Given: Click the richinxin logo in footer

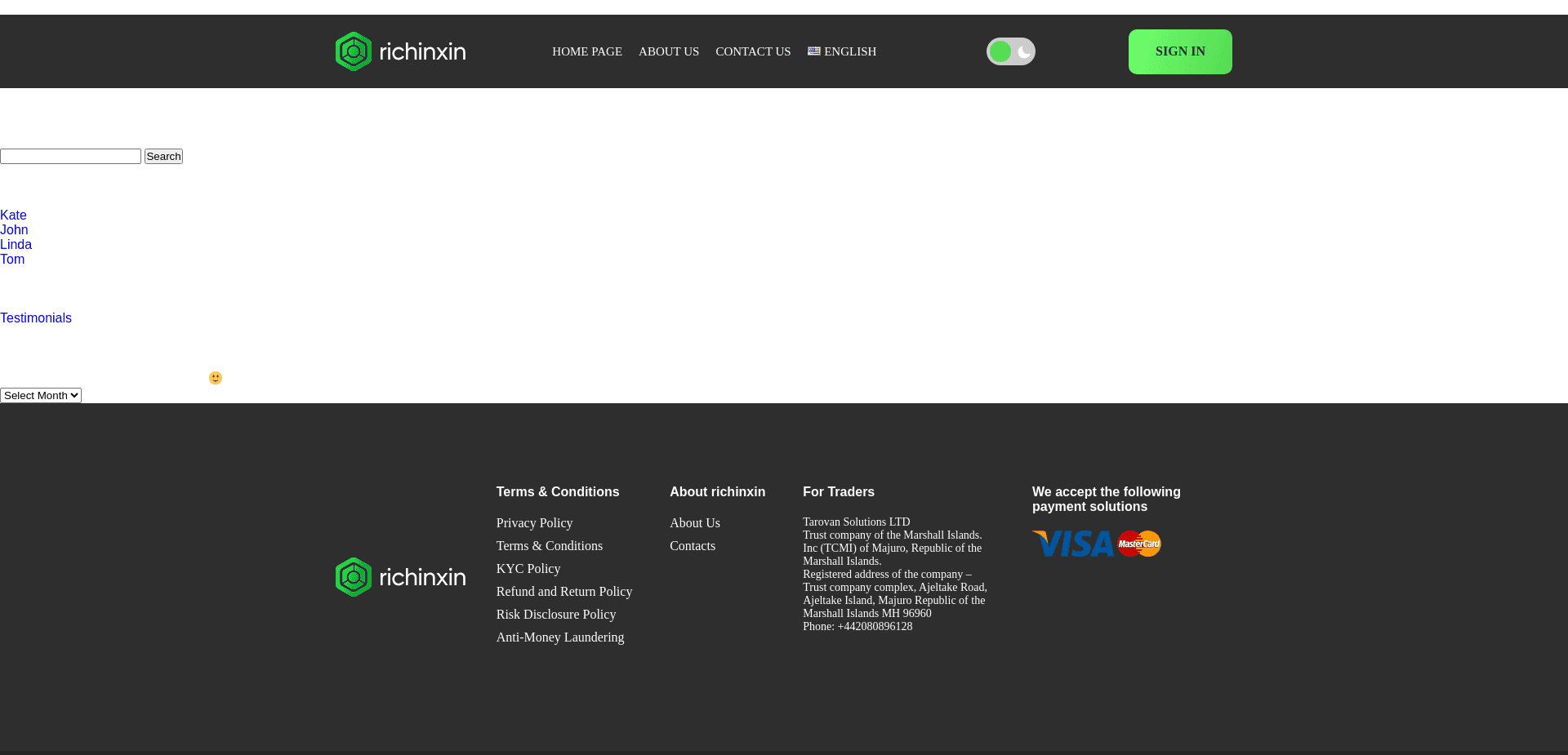Looking at the screenshot, I should 400,577.
